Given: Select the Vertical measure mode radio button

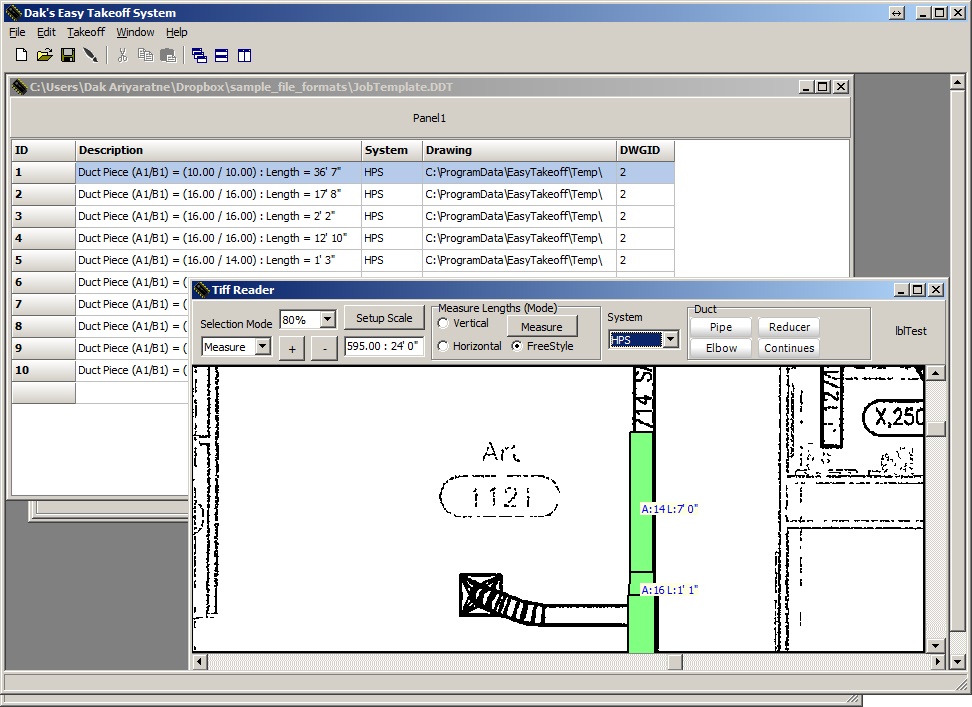Looking at the screenshot, I should [x=444, y=323].
